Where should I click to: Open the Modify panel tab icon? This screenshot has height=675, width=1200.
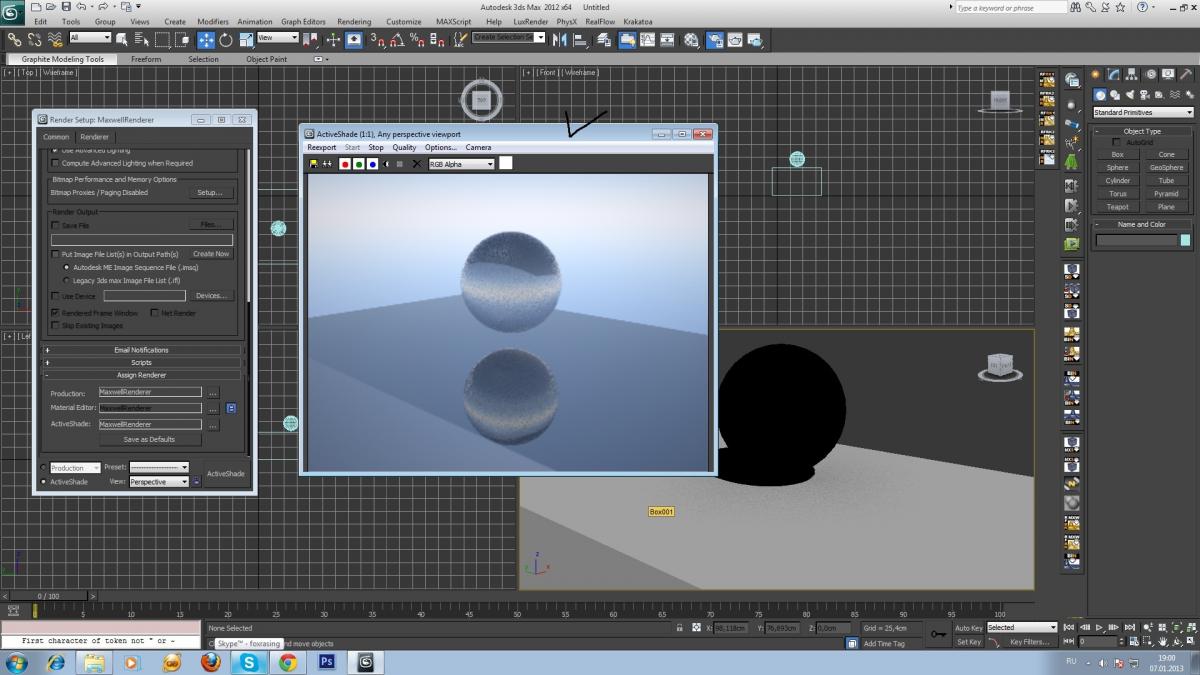(x=1114, y=75)
